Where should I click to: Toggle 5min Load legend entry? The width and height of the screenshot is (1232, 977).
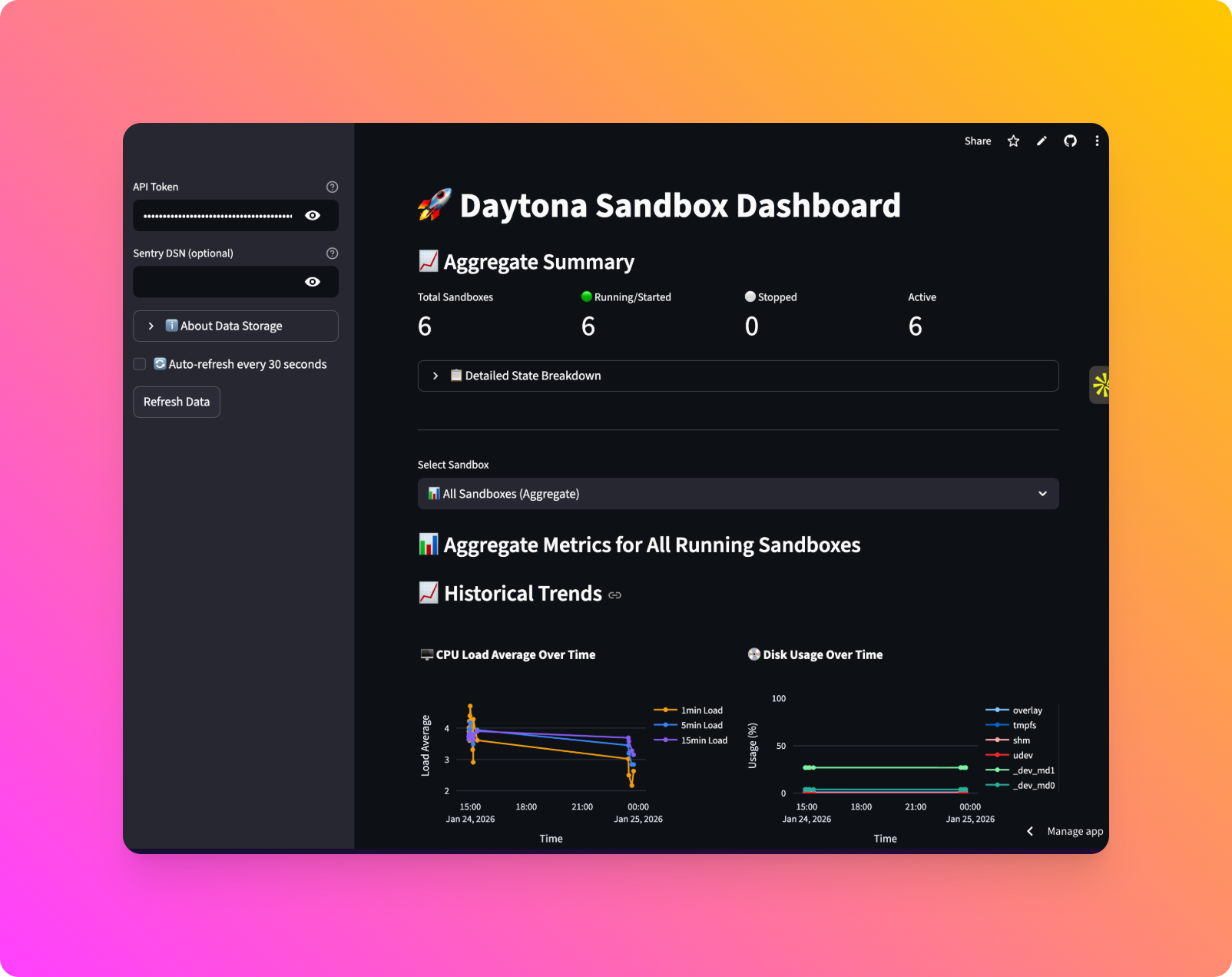pyautogui.click(x=689, y=726)
